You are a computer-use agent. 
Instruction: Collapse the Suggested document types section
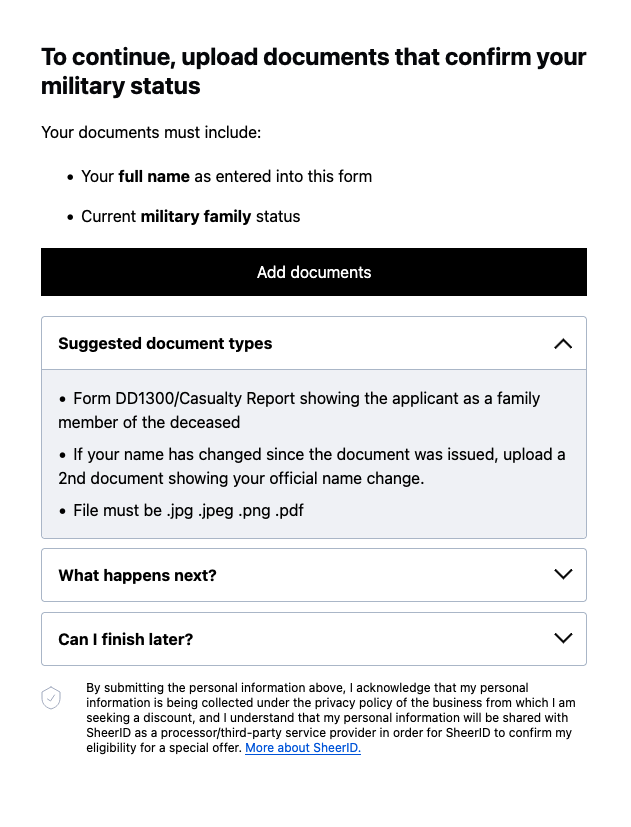314,343
